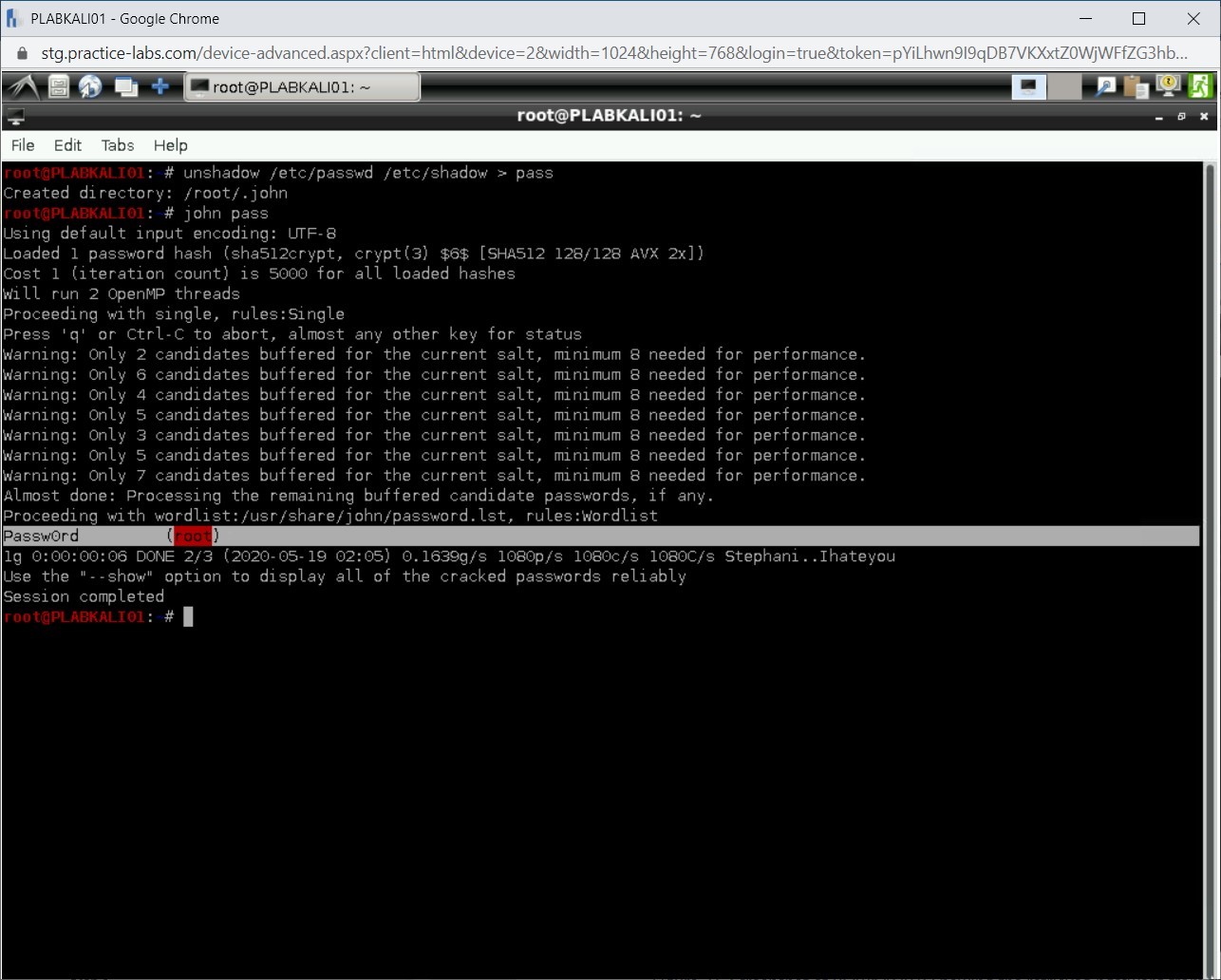Launch the web browser taskbar icon

tap(90, 85)
